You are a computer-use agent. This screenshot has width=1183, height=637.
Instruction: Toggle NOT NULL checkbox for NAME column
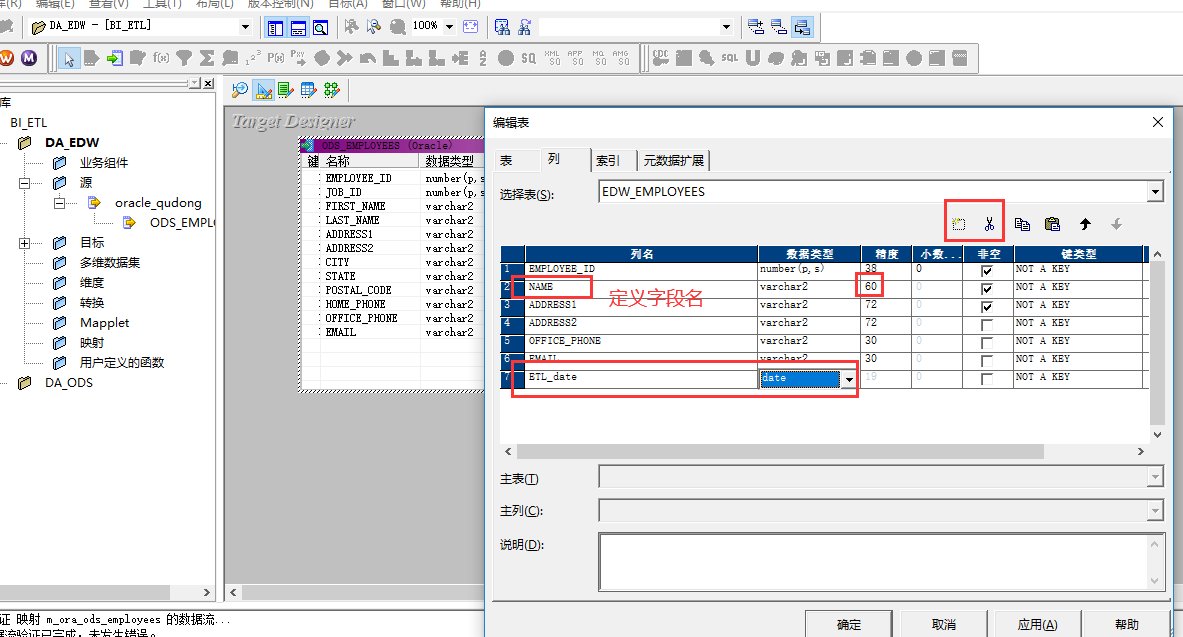(988, 286)
